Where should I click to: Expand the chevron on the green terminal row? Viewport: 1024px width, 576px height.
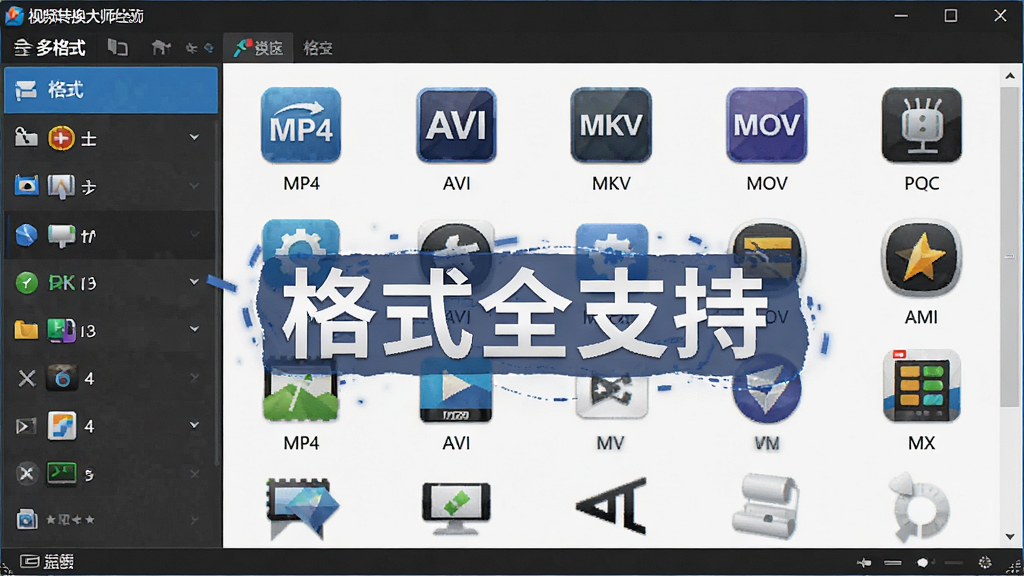coord(194,473)
